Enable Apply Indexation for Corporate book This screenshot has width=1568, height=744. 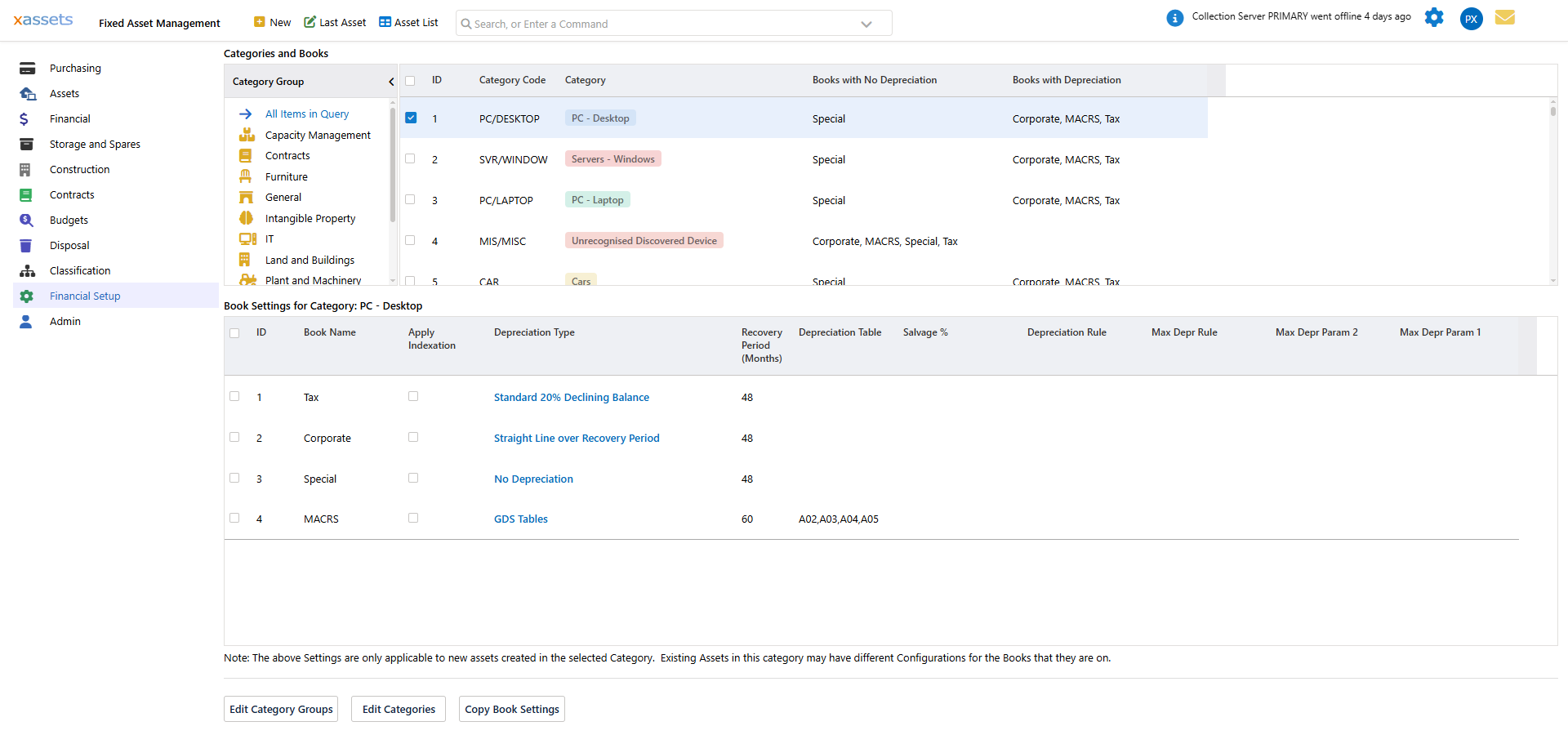[413, 437]
